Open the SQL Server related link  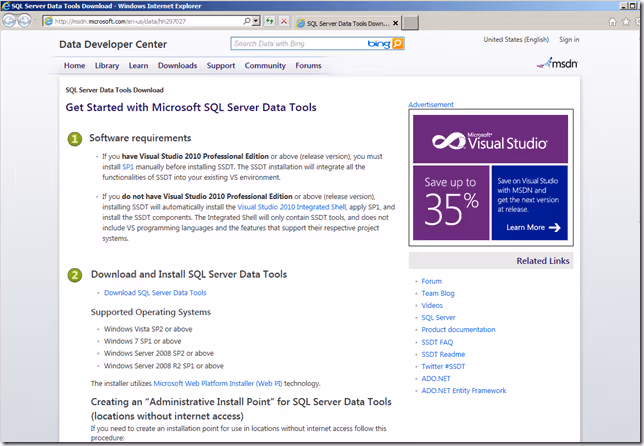[438, 317]
